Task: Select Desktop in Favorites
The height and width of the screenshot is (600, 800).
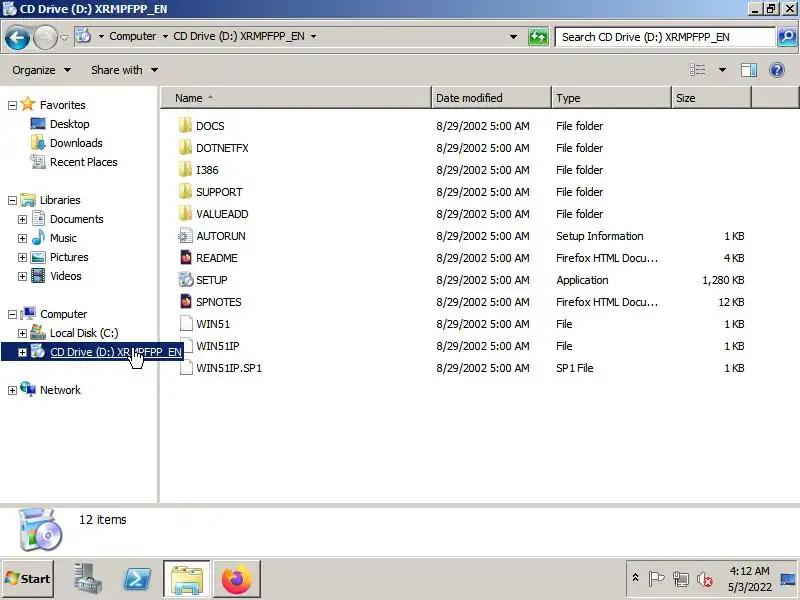Action: (69, 124)
